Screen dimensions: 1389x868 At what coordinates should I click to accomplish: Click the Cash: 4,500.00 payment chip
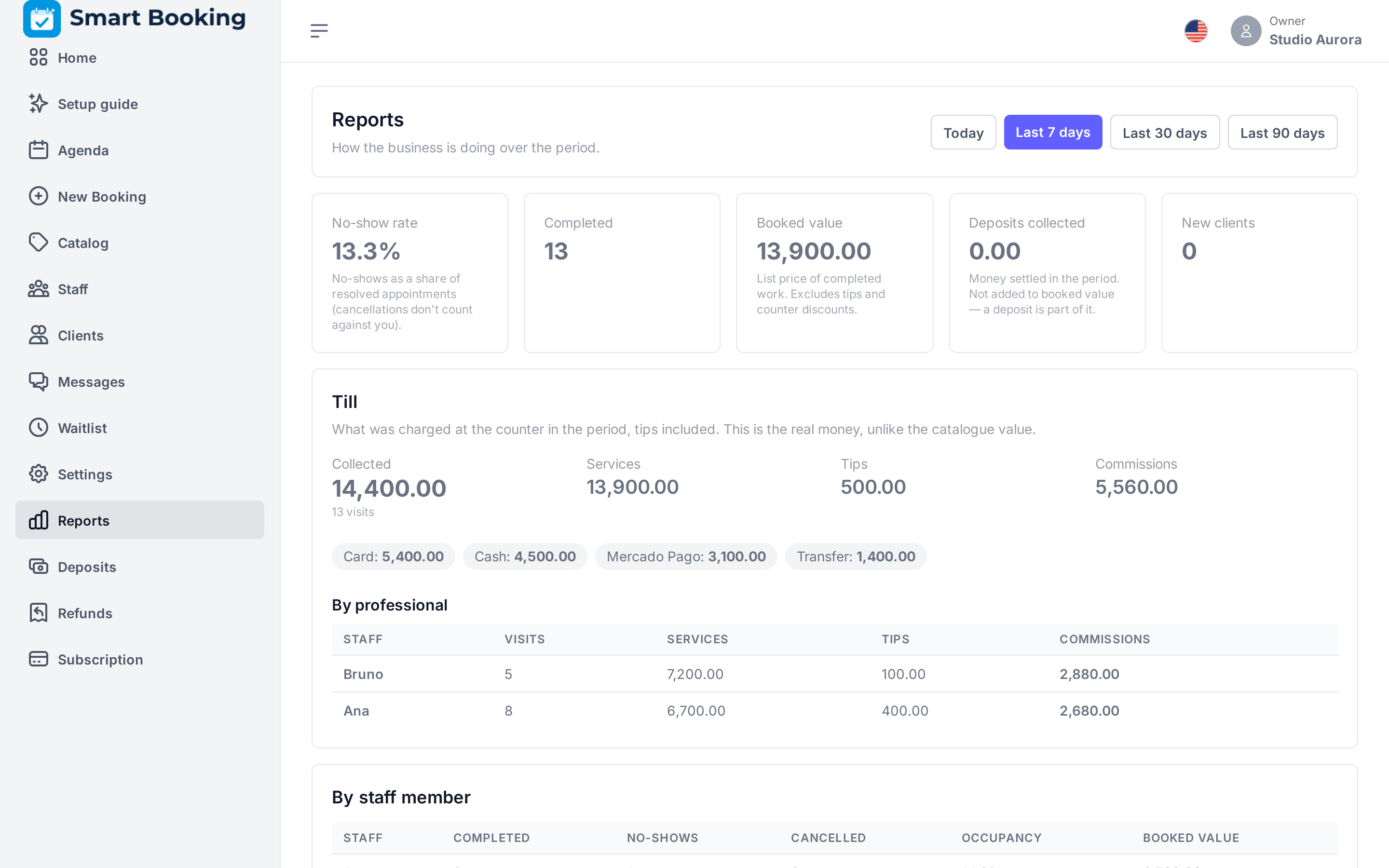coord(525,556)
